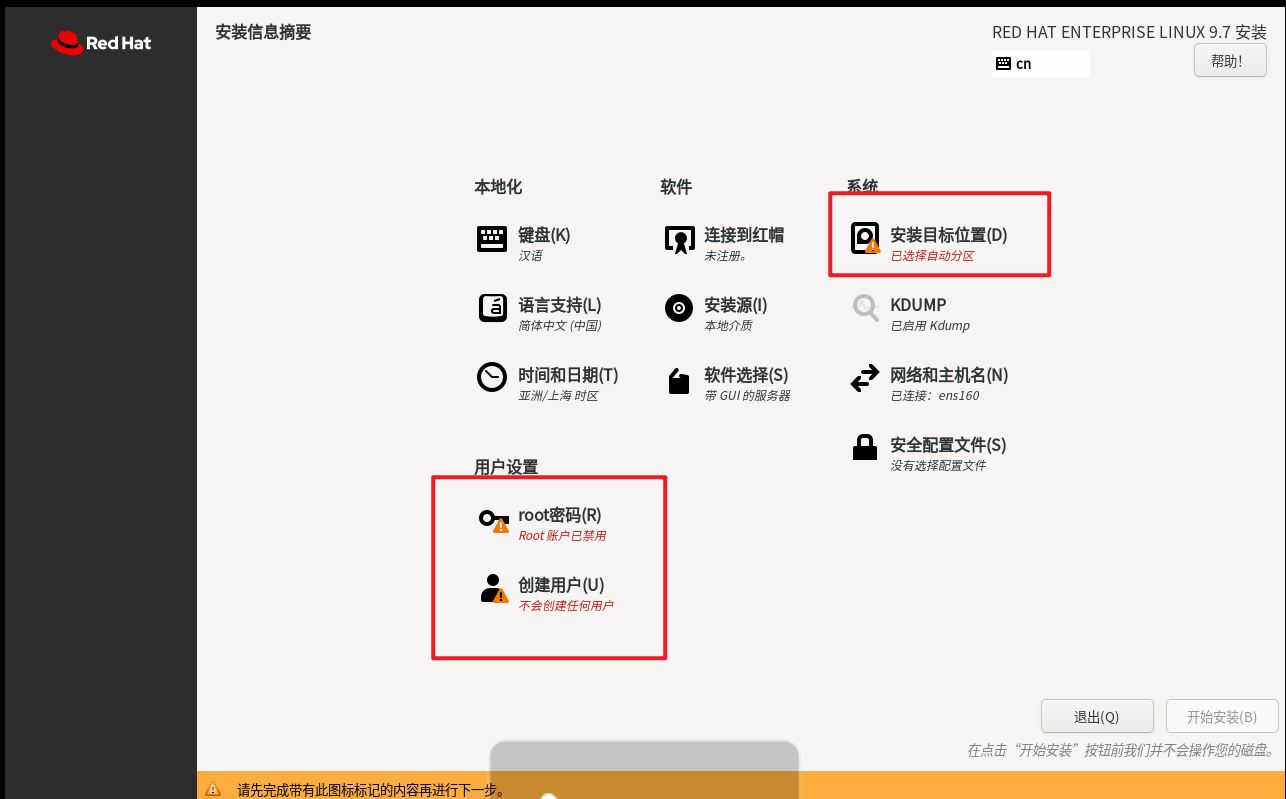
Task: Click the keyboard layout icon beside cn
Action: [1003, 63]
